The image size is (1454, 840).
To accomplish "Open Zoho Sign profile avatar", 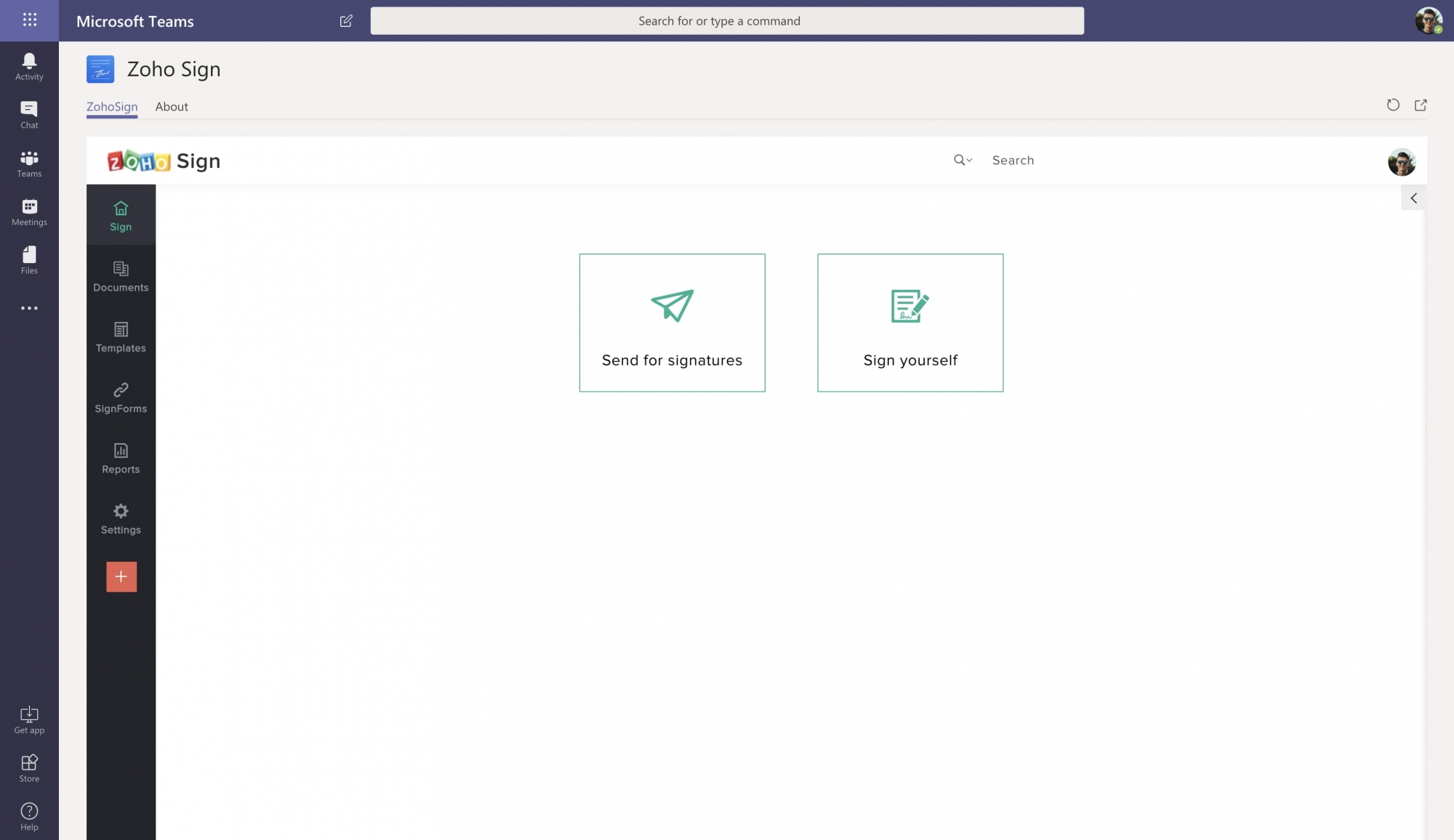I will (x=1401, y=161).
